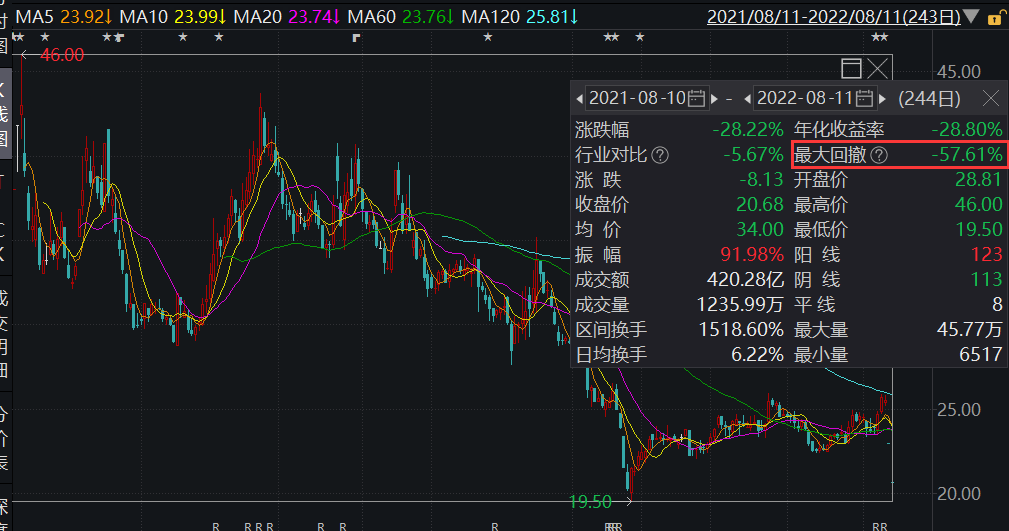
Task: Step the start date 2021-08-10 backward
Action: pos(579,99)
